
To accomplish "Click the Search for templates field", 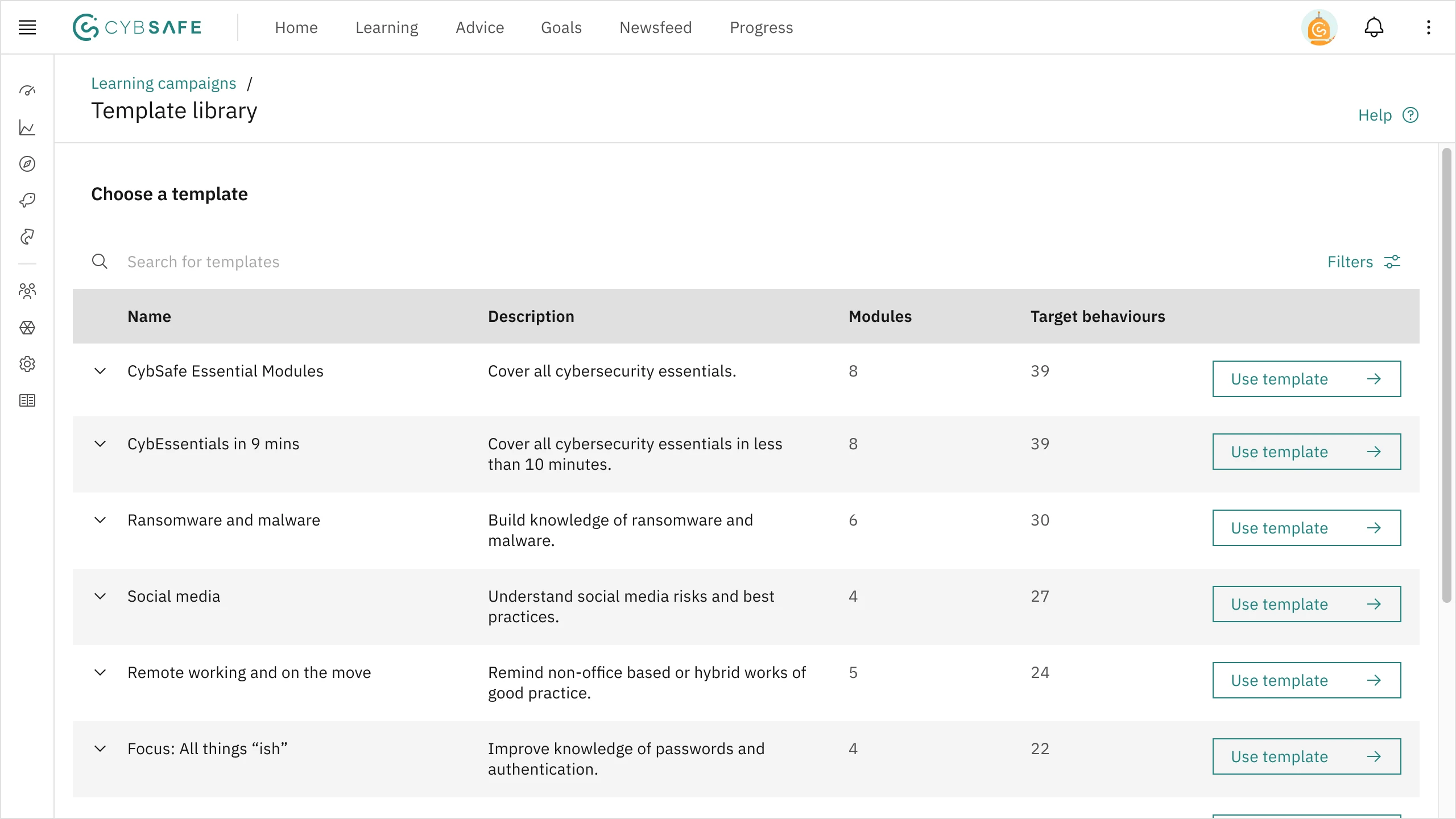I will pos(682,262).
